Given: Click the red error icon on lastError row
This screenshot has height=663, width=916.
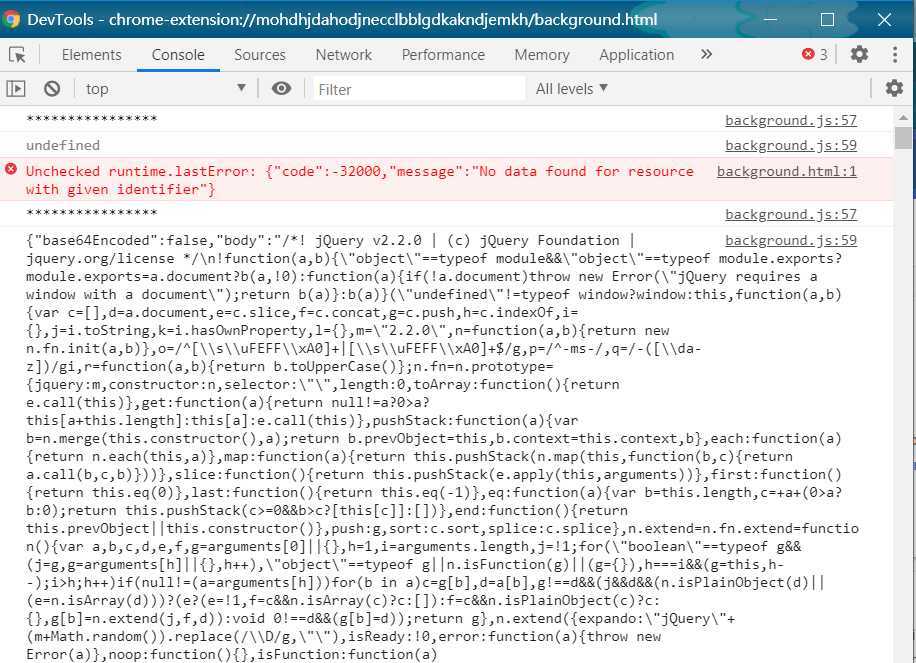Looking at the screenshot, I should click(x=11, y=169).
